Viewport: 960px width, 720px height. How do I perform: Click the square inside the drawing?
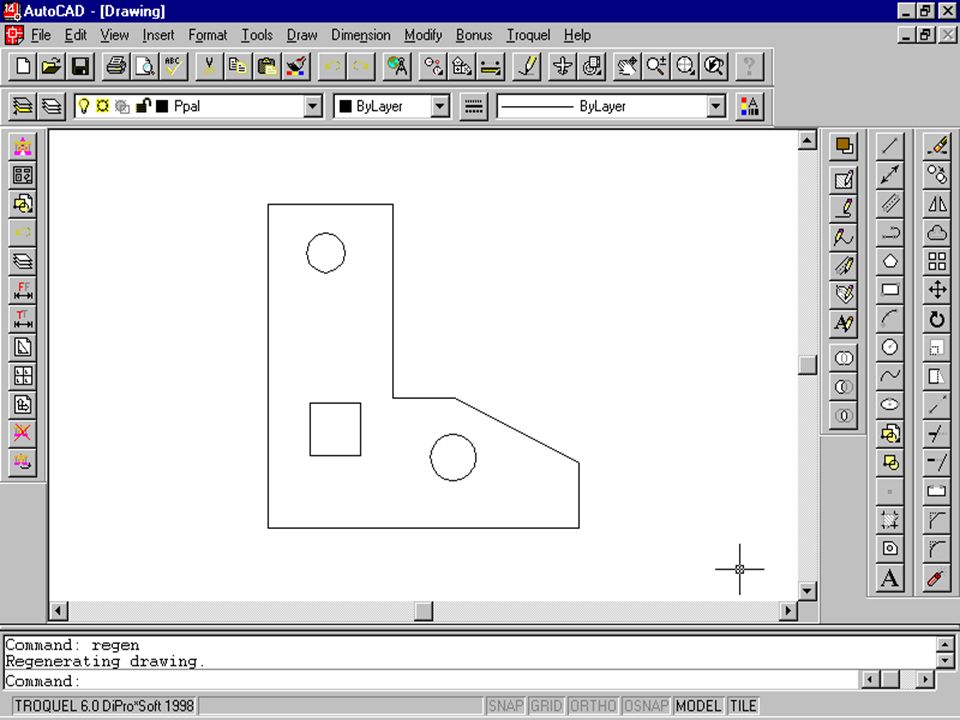(335, 429)
